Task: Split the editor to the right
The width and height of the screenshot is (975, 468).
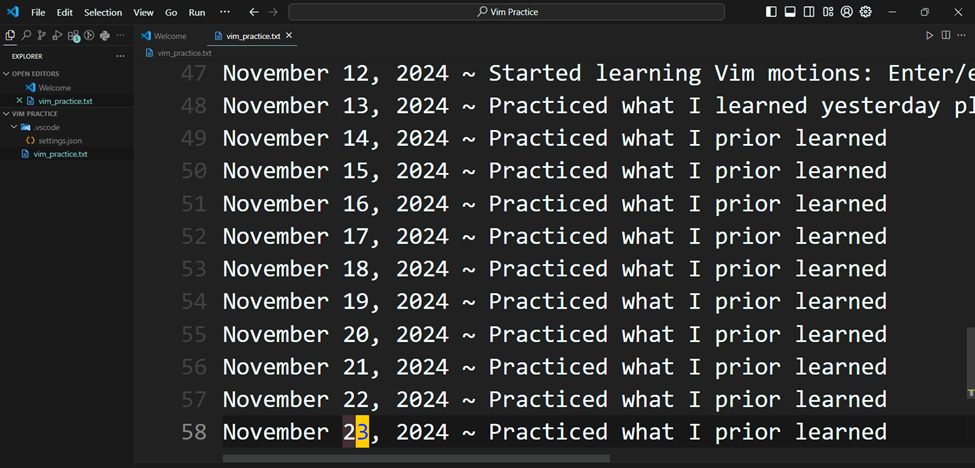Action: click(946, 35)
